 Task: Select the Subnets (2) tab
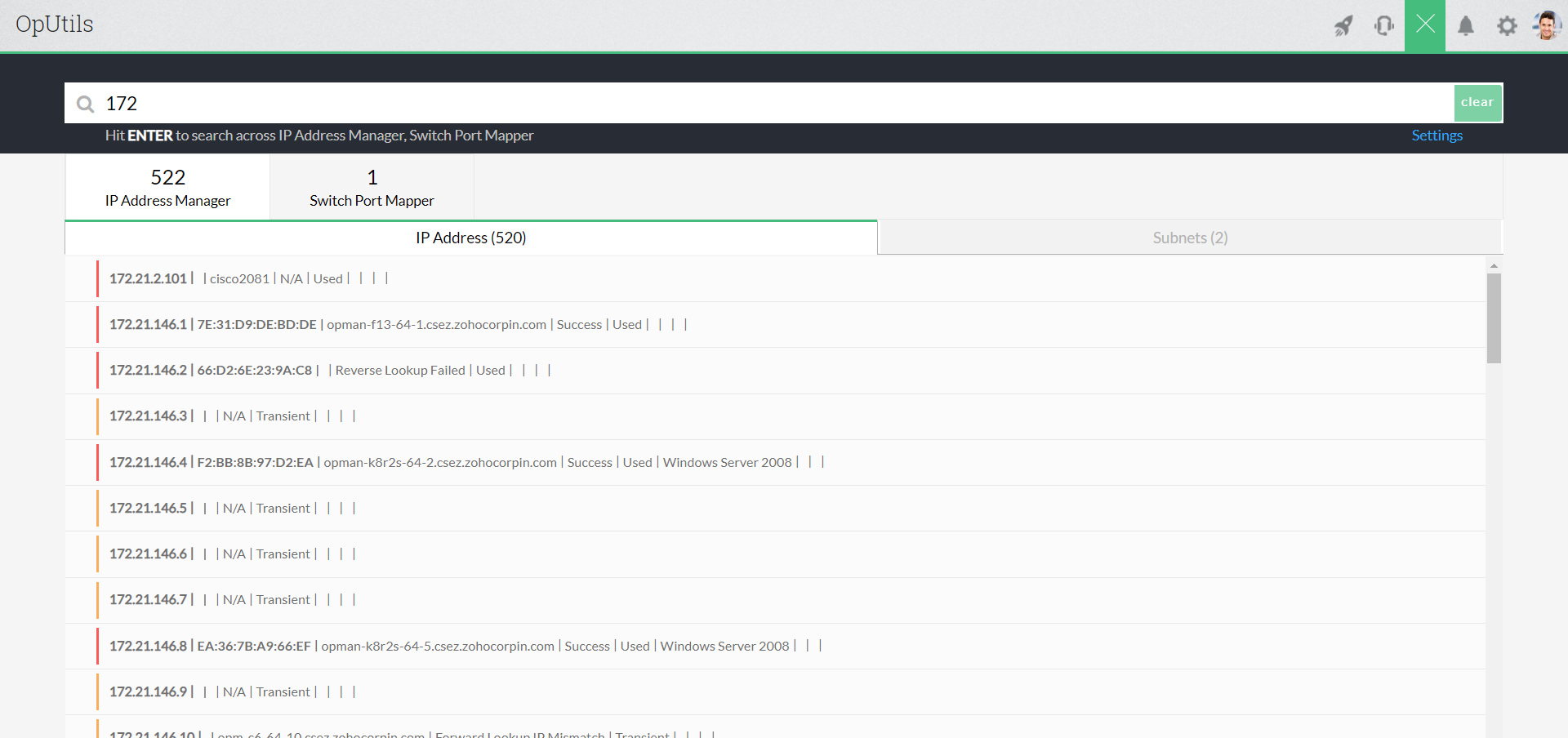1190,238
